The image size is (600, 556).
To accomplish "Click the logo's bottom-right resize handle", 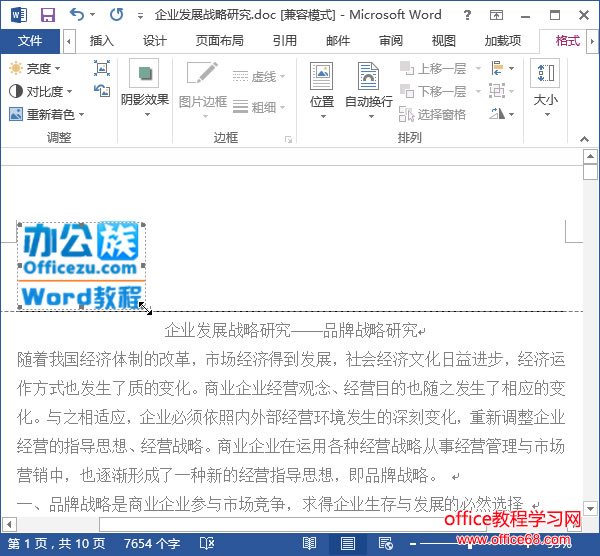I will point(144,306).
